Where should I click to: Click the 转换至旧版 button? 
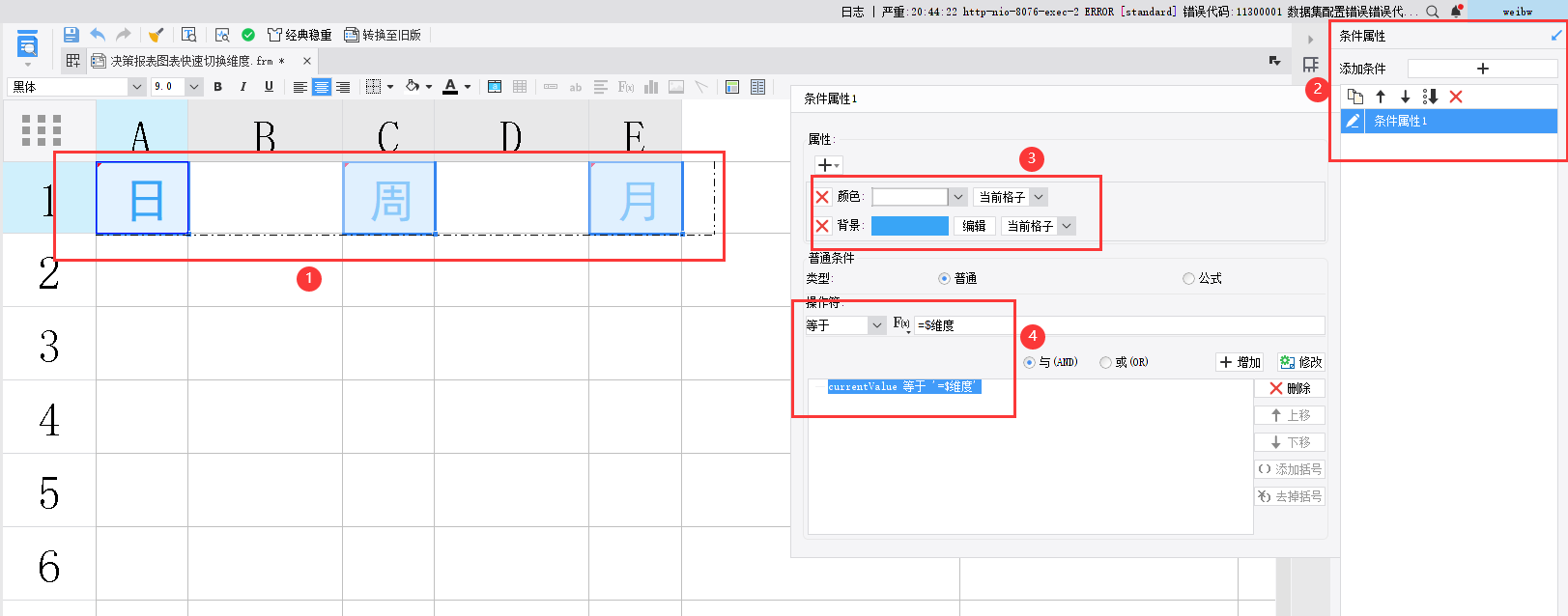pyautogui.click(x=383, y=35)
